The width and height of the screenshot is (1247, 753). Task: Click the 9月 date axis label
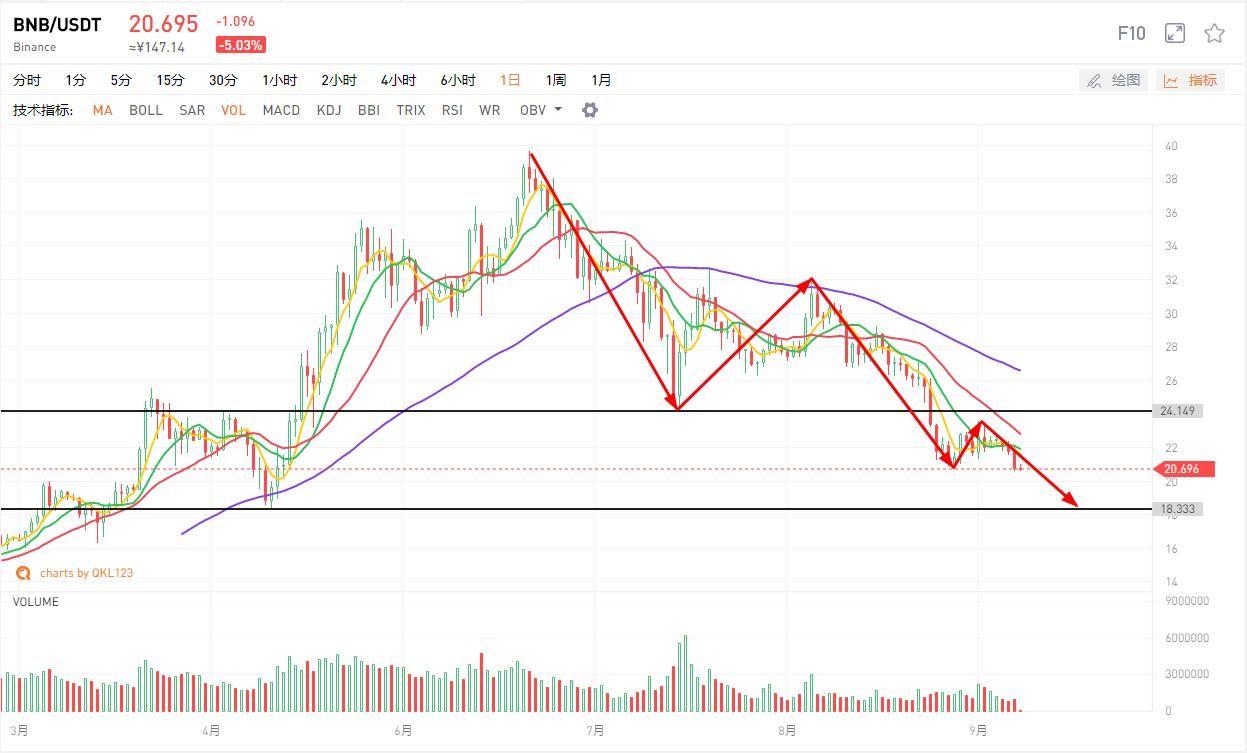978,731
